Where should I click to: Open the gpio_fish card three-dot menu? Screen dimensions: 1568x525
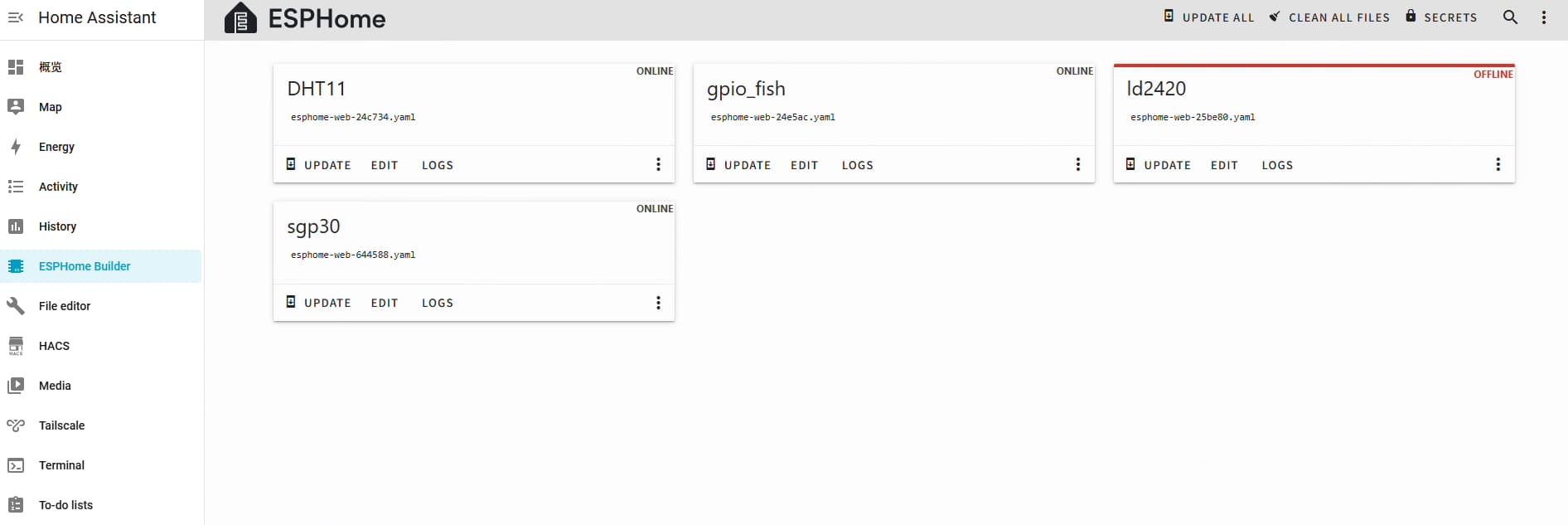point(1077,164)
